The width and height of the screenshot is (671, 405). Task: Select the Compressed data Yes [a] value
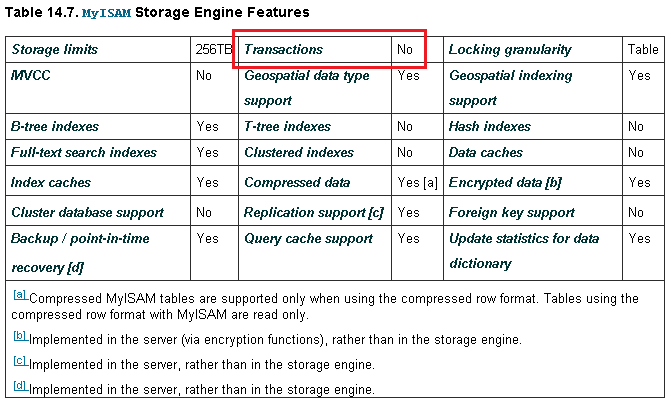tap(417, 183)
